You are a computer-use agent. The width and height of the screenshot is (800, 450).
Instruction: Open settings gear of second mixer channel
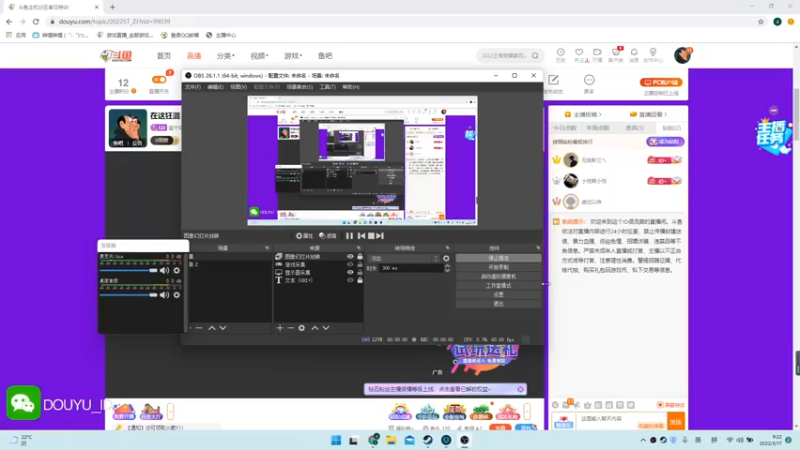point(177,295)
